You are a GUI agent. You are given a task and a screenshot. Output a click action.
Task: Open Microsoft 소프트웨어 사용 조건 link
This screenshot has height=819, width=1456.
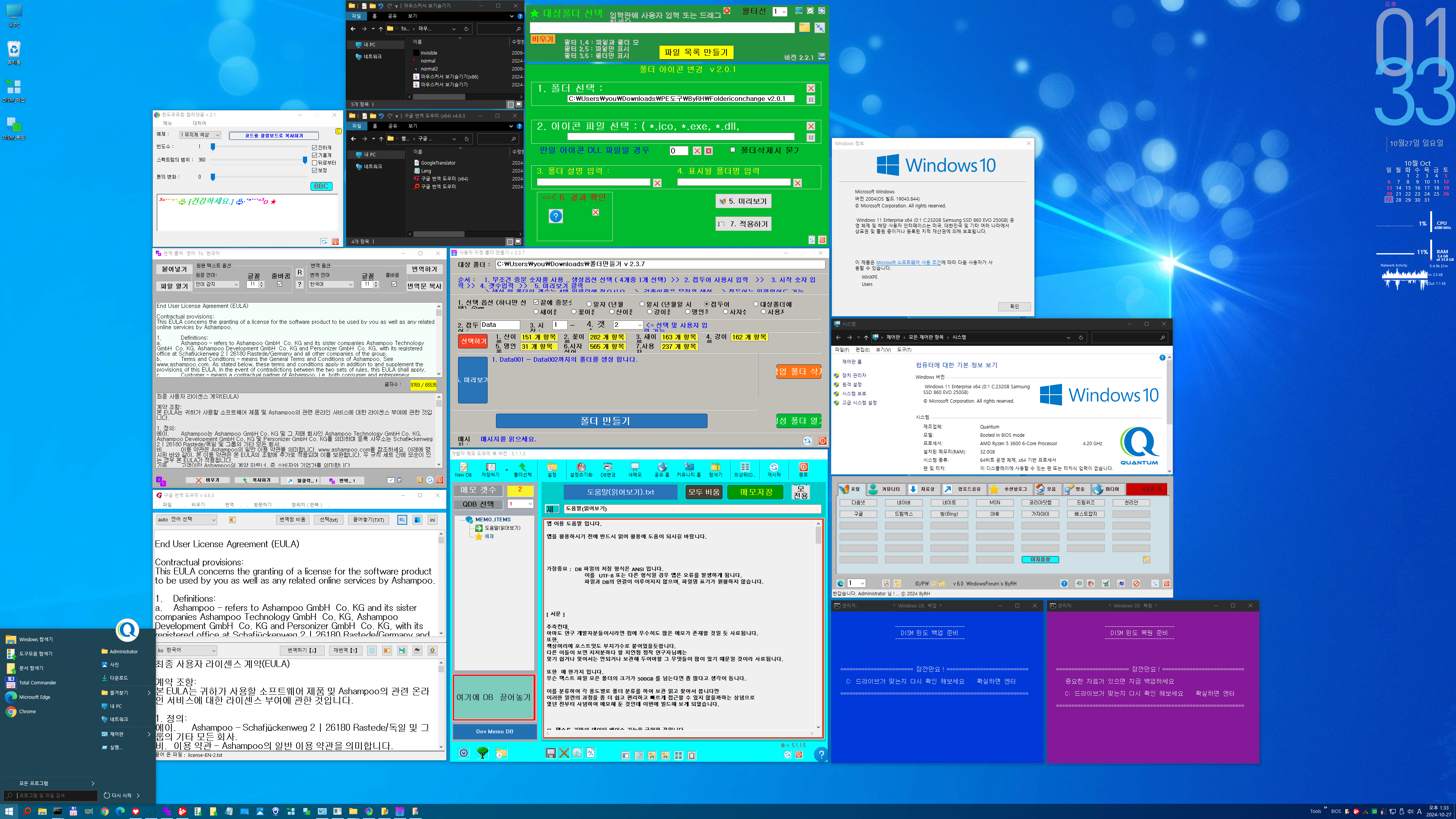(x=908, y=262)
